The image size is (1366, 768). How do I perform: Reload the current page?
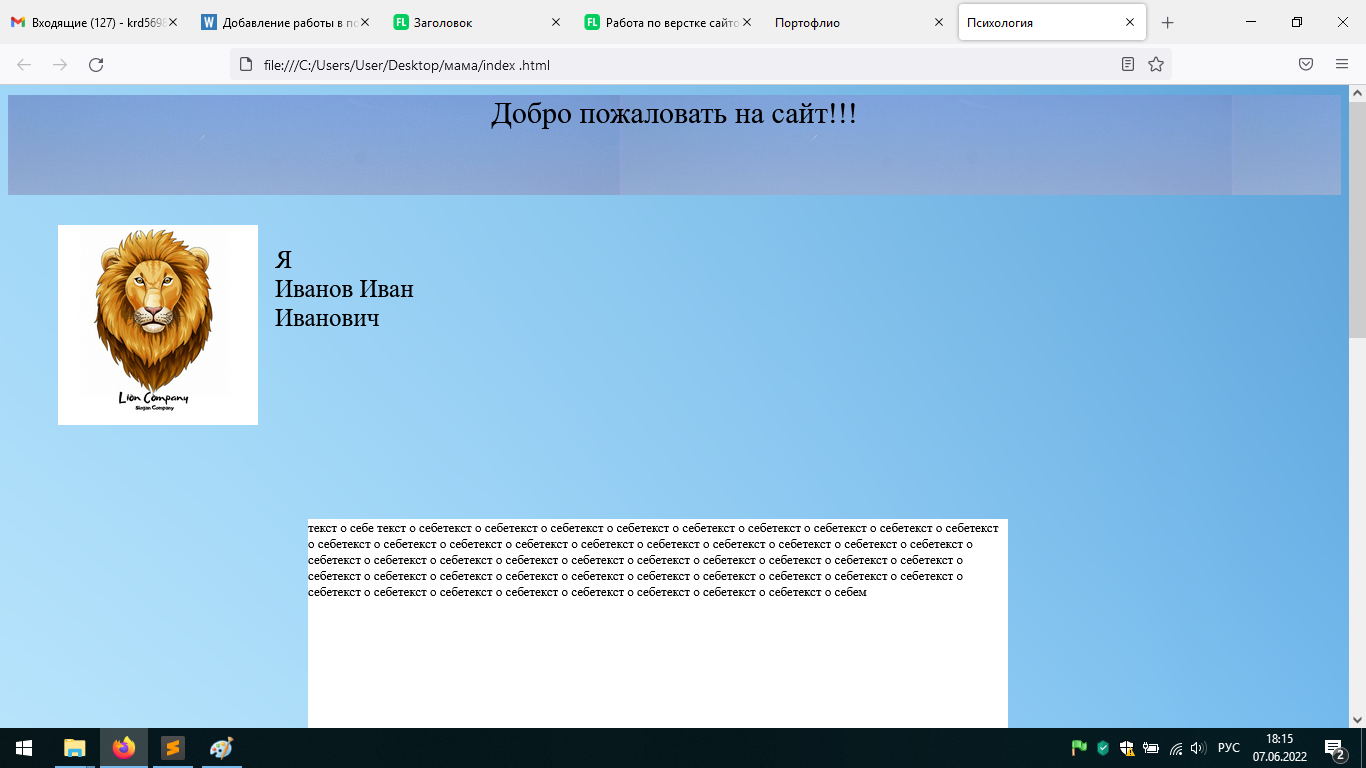coord(96,65)
